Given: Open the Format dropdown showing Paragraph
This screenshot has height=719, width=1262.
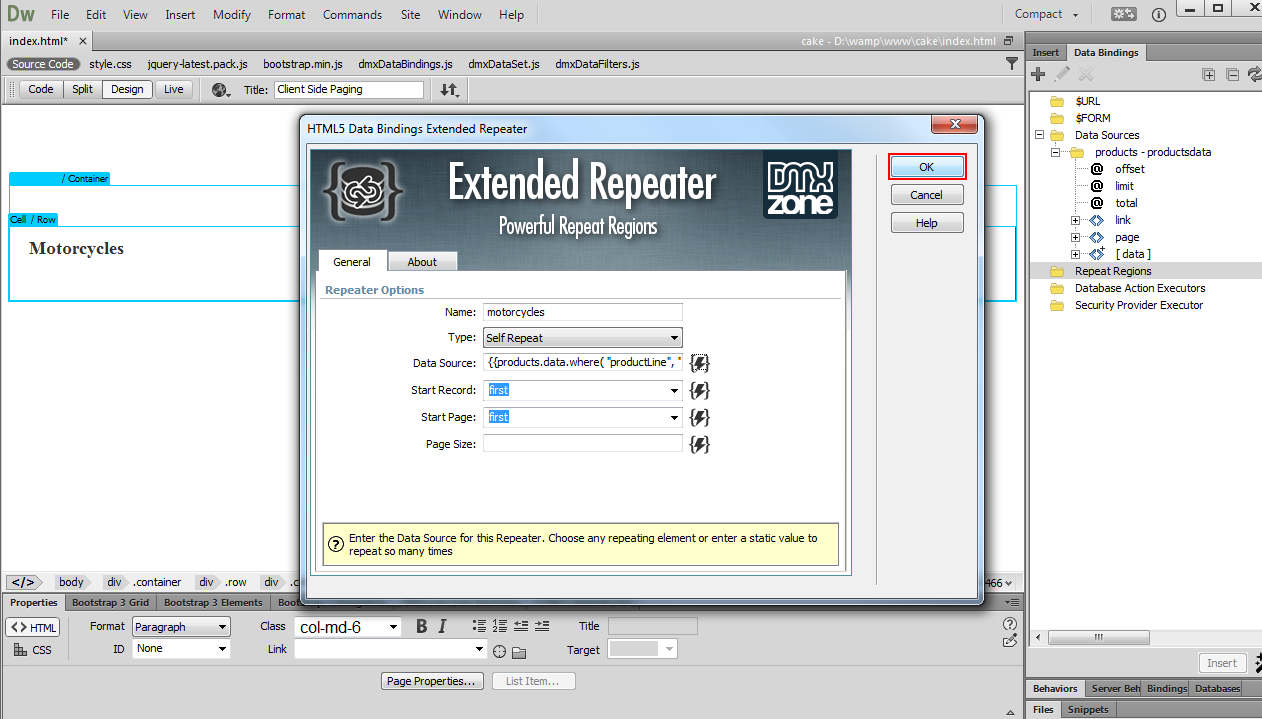Looking at the screenshot, I should 181,627.
